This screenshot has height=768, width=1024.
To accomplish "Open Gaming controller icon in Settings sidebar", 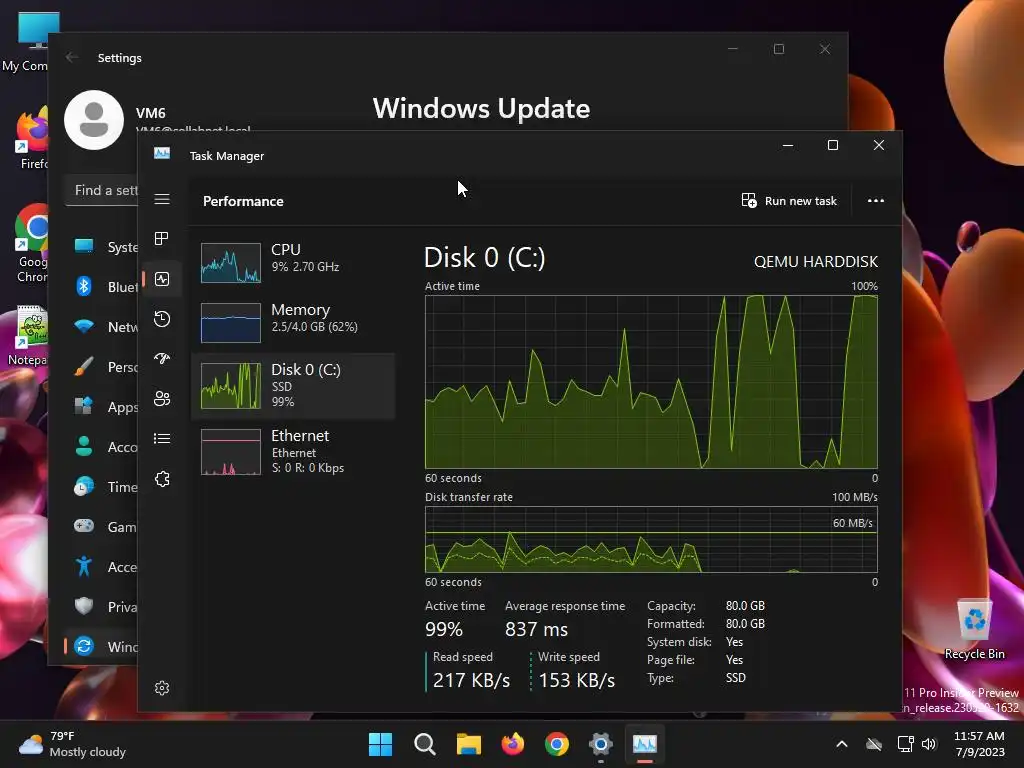I will click(84, 526).
